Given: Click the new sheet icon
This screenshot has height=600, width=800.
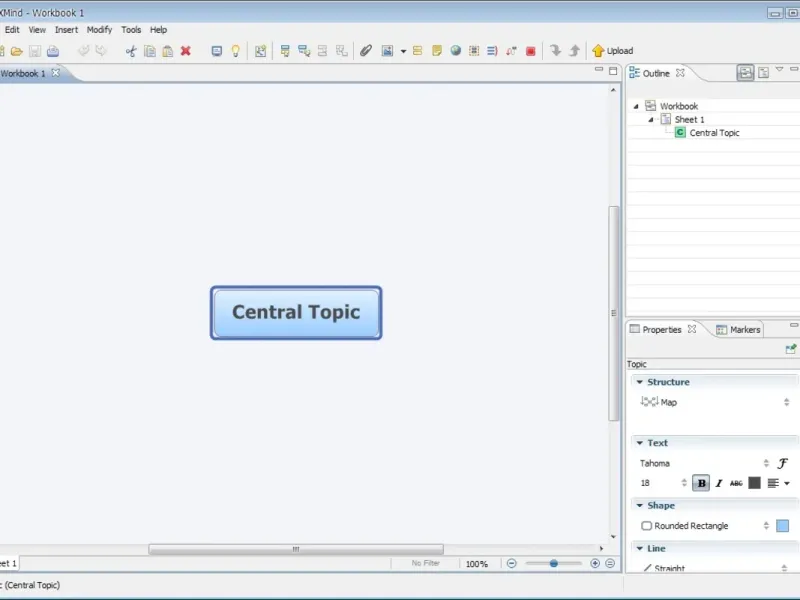Looking at the screenshot, I should [x=260, y=51].
